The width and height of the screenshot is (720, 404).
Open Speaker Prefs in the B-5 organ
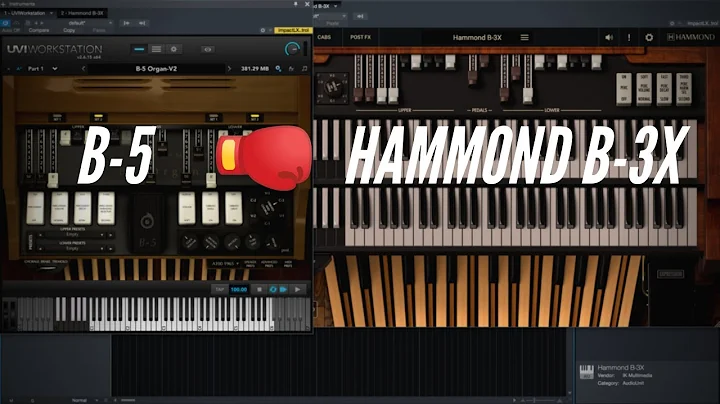tap(250, 264)
